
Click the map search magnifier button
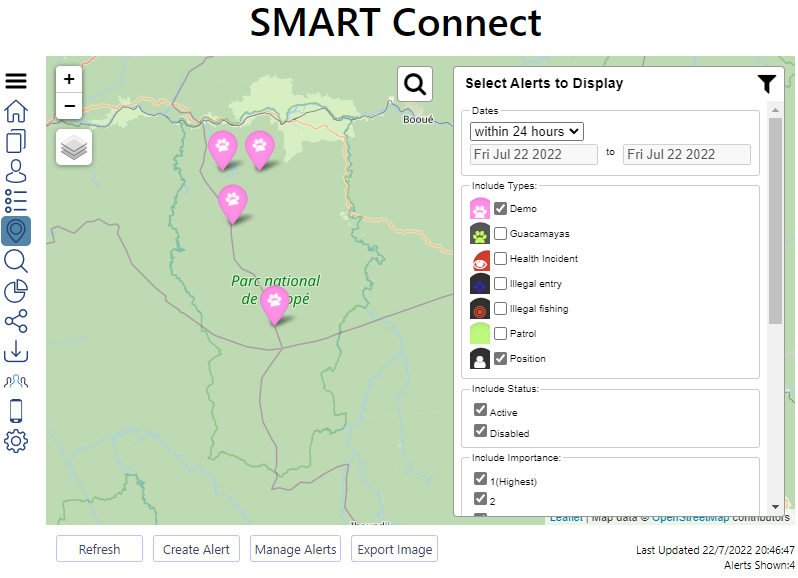(415, 84)
